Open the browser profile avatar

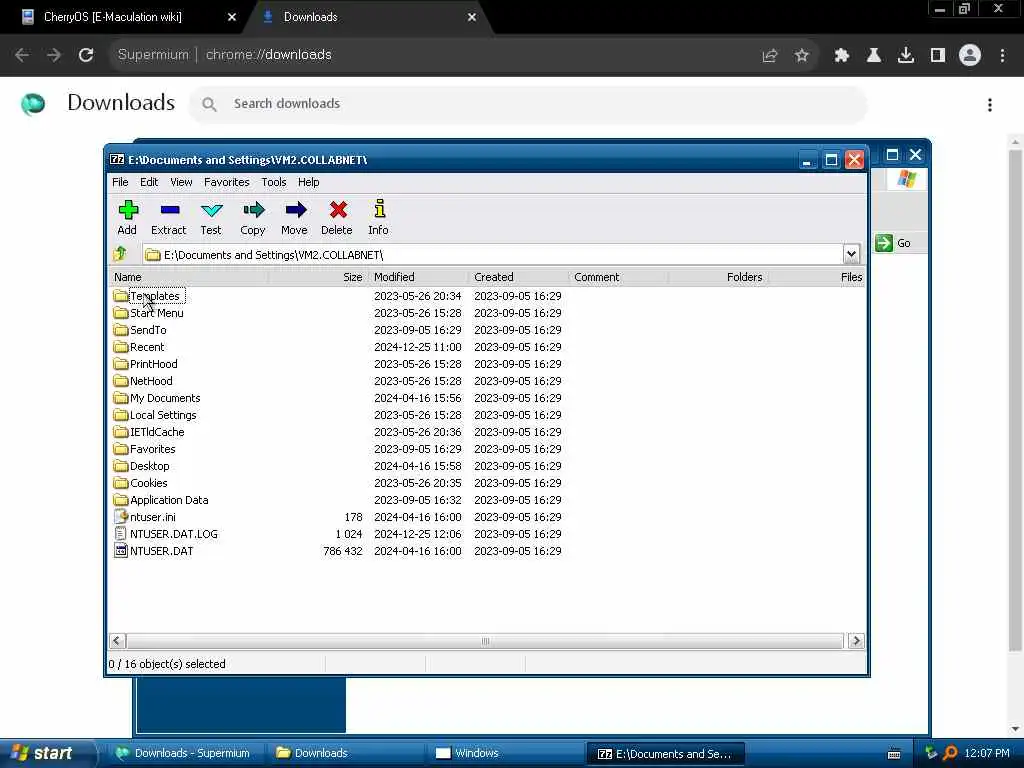(x=970, y=55)
